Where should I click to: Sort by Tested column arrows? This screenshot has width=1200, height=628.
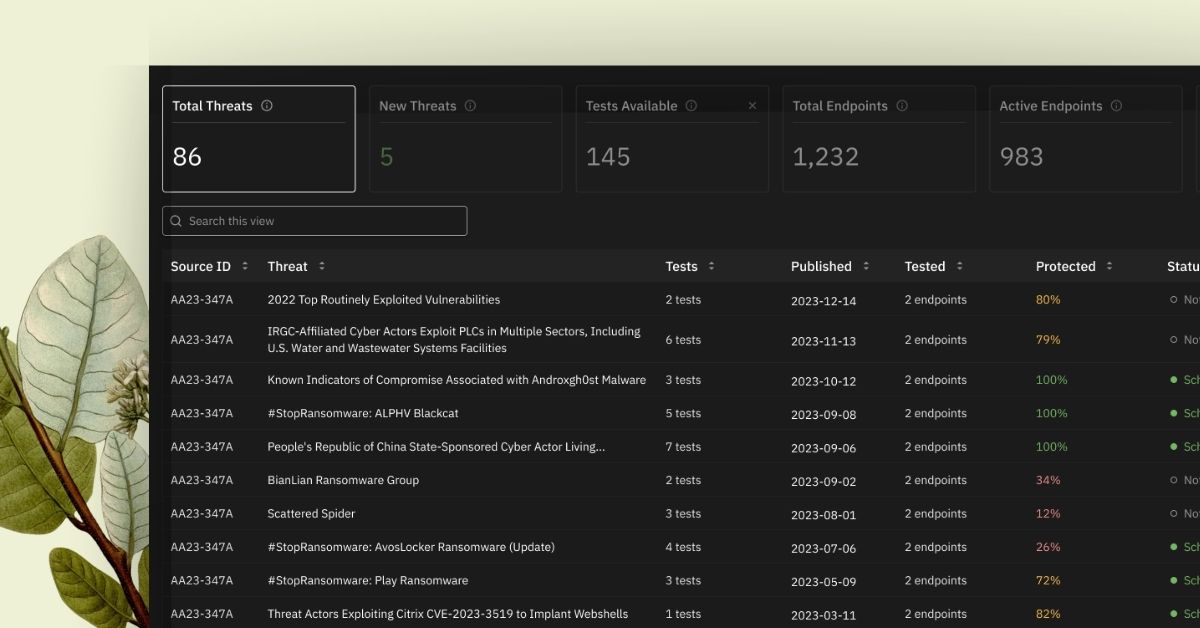point(959,266)
